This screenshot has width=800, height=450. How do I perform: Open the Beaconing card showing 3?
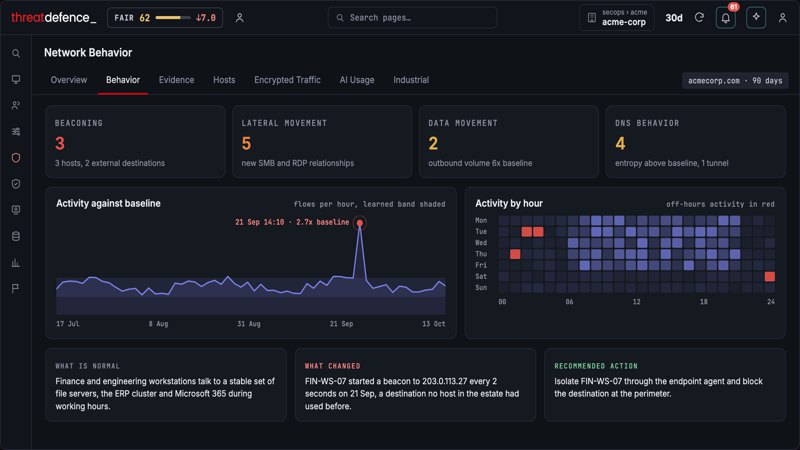click(135, 142)
